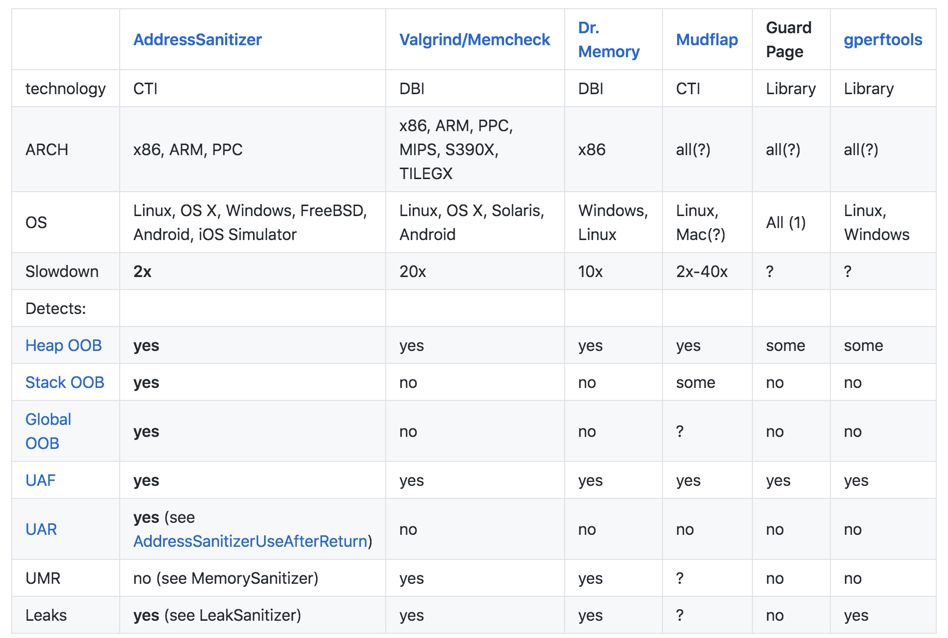
Task: Click the Guard Page column header
Action: point(788,40)
